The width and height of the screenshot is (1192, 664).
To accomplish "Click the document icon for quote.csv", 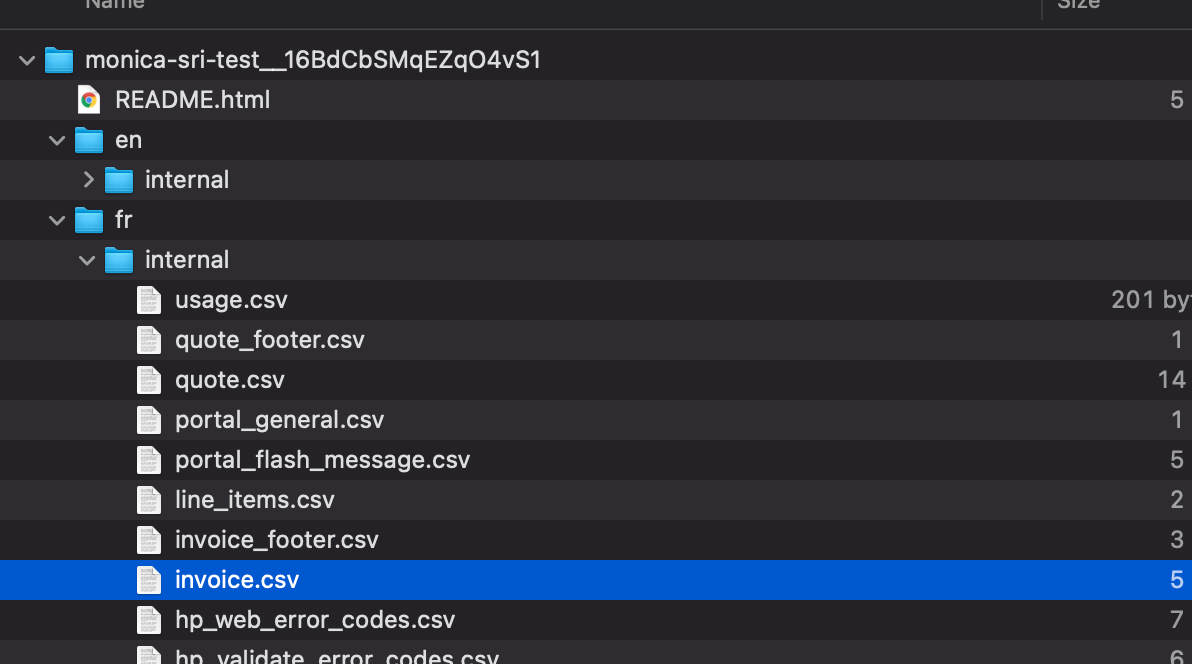I will pos(149,380).
